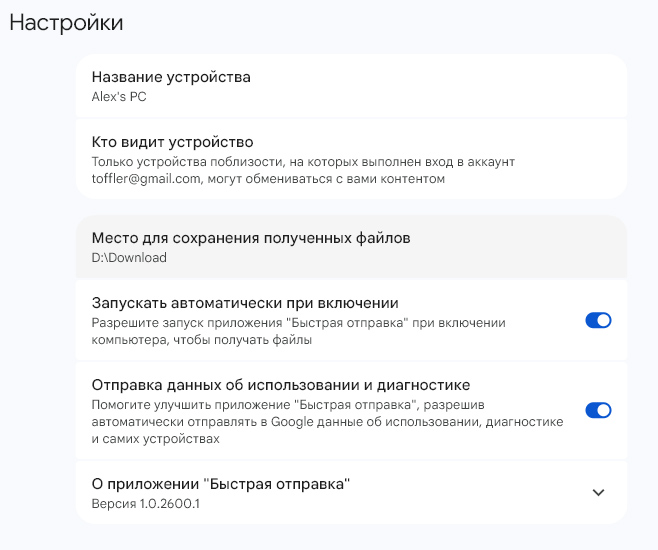
Task: Click the Версия 1.0.2600.1 text
Action: coord(145,503)
